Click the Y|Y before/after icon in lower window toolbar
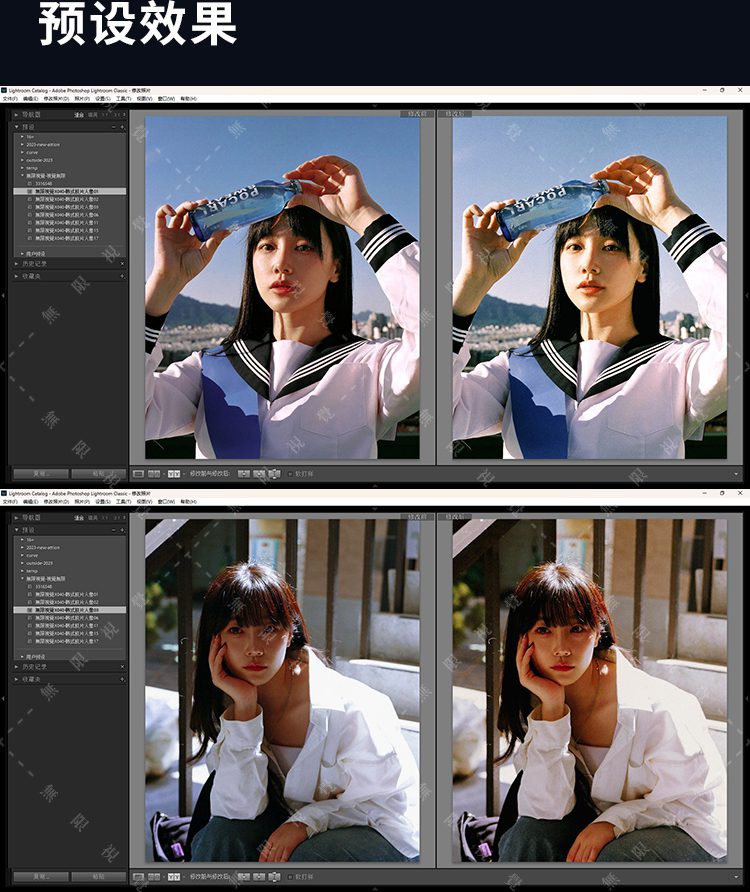Screen dimensions: 750x892 click(x=173, y=876)
